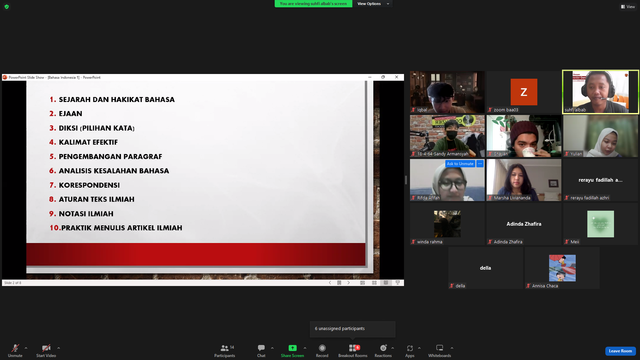The width and height of the screenshot is (640, 360).
Task: Click the green Share Screen button
Action: pyautogui.click(x=292, y=350)
